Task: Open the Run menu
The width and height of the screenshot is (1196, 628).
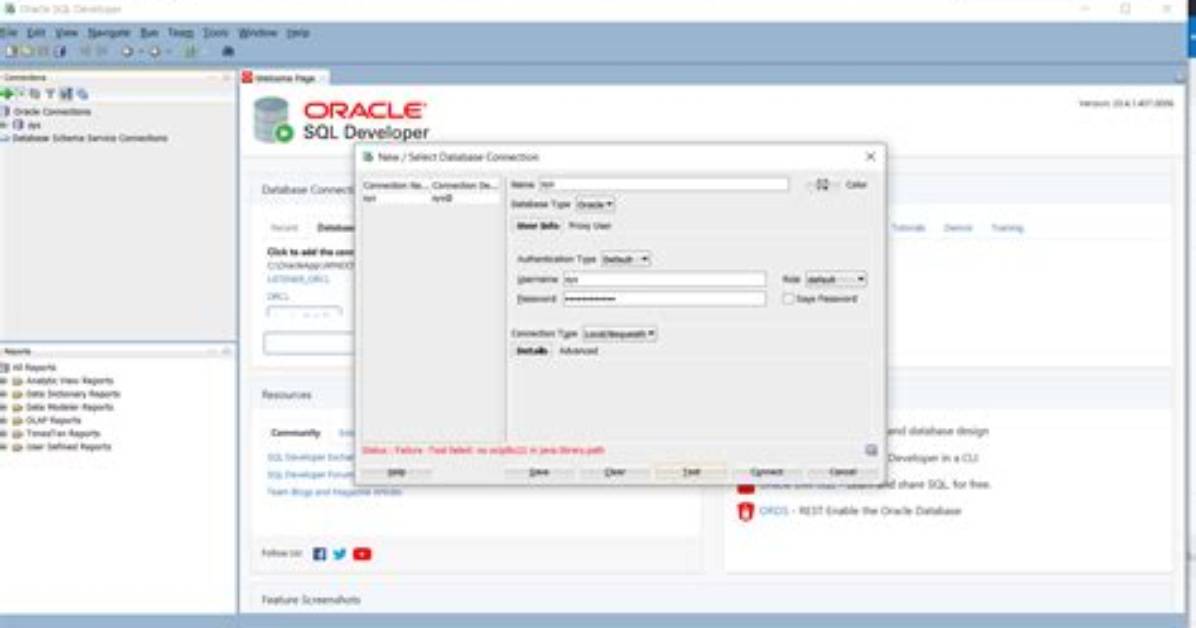Action: click(149, 33)
